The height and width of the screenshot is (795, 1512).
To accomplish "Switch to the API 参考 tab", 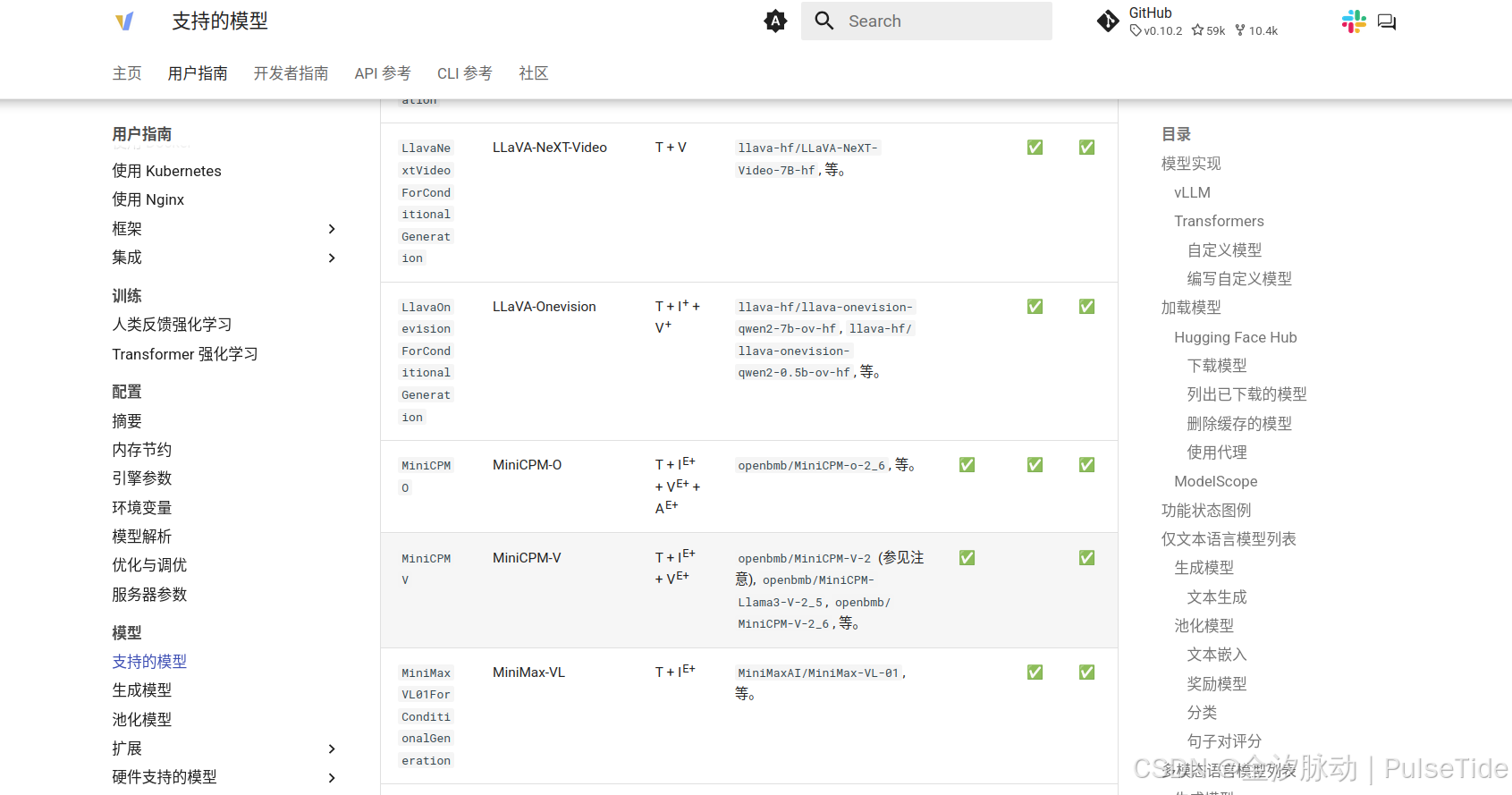I will pos(383,73).
